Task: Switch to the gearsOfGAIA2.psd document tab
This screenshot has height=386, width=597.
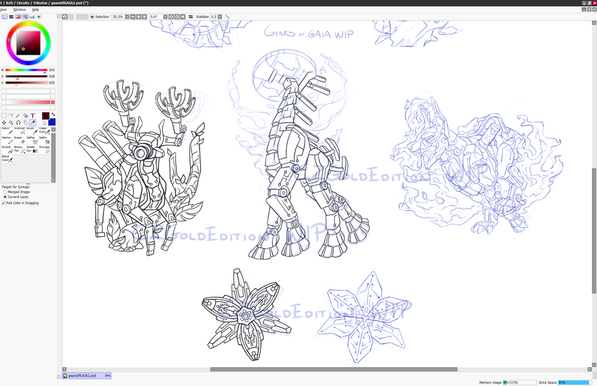Action: point(87,375)
